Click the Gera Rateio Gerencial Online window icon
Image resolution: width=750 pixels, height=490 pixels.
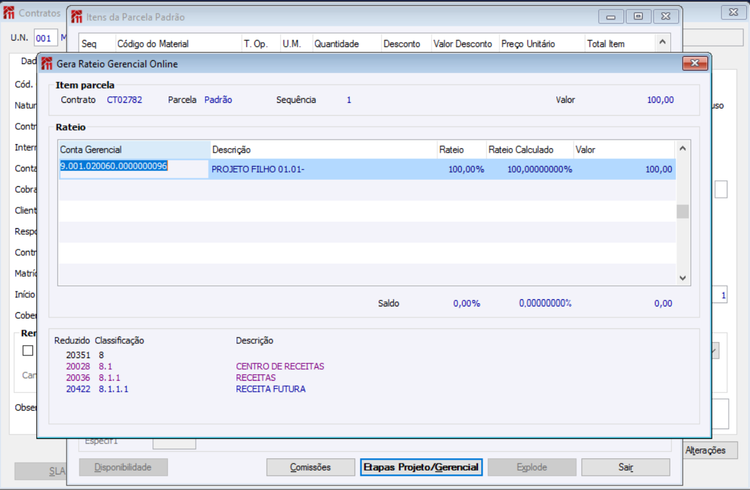point(46,64)
